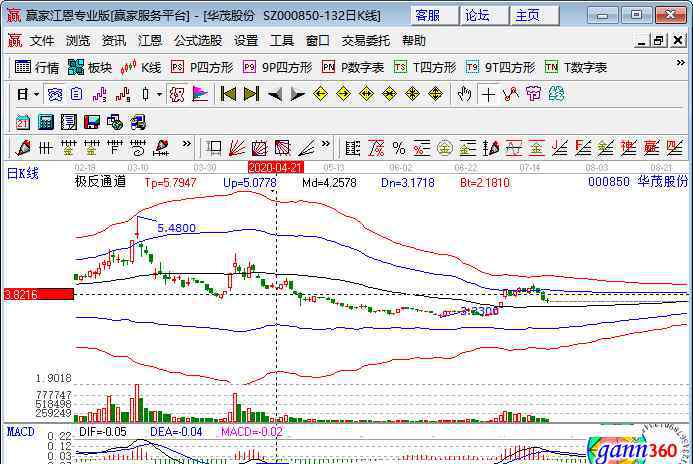Open the P四方形 tool
The width and height of the screenshot is (693, 464).
point(202,67)
